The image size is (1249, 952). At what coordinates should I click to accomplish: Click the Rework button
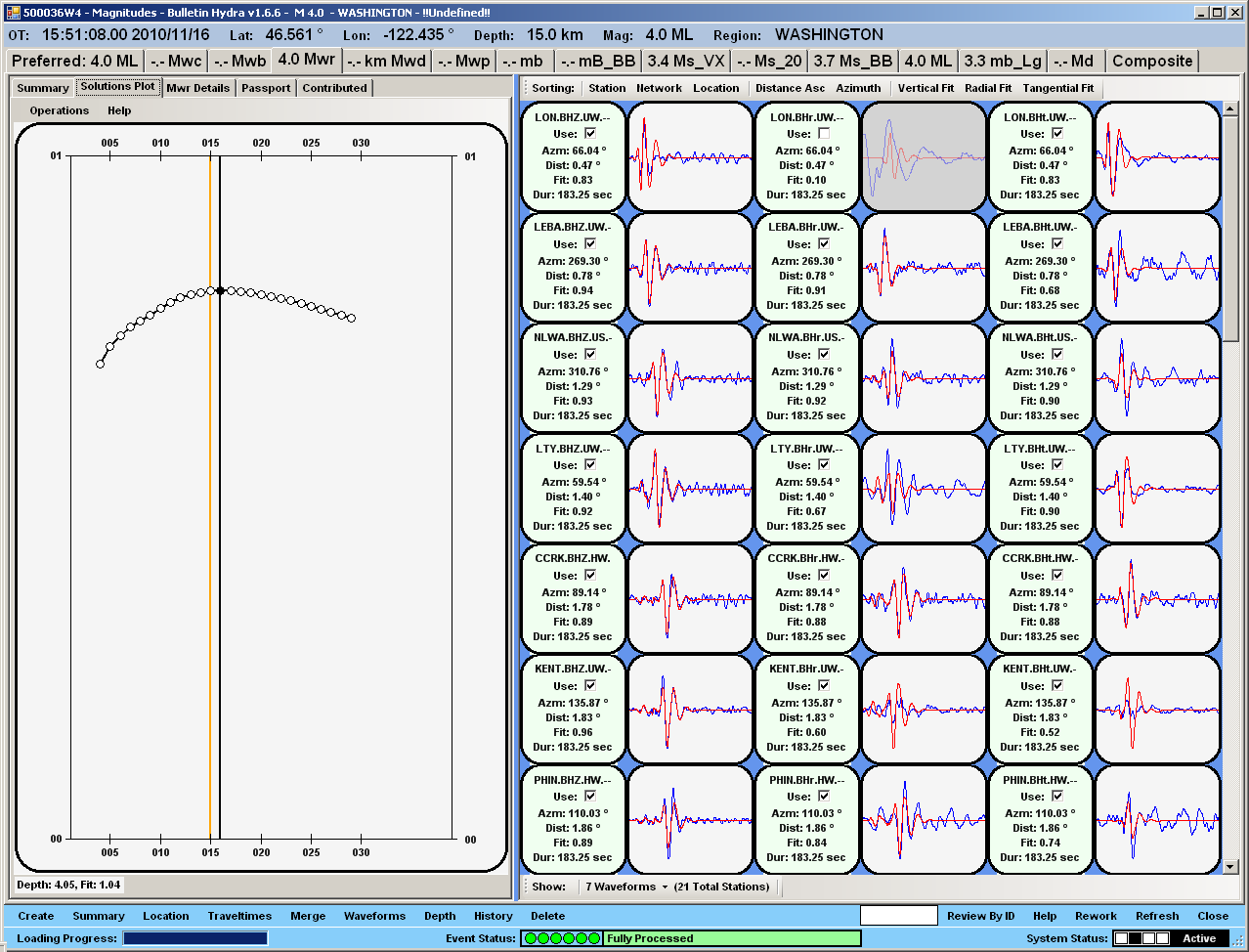tap(1096, 916)
